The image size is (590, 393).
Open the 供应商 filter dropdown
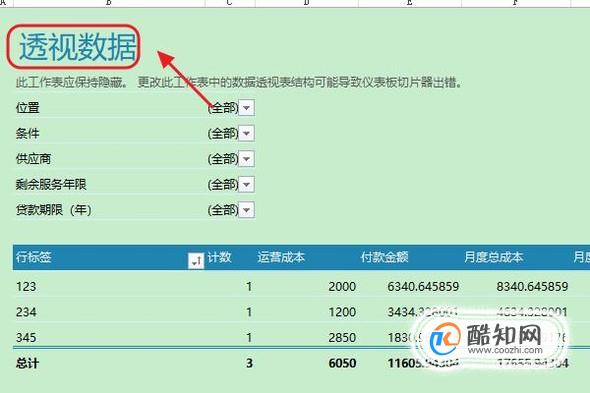click(x=246, y=159)
